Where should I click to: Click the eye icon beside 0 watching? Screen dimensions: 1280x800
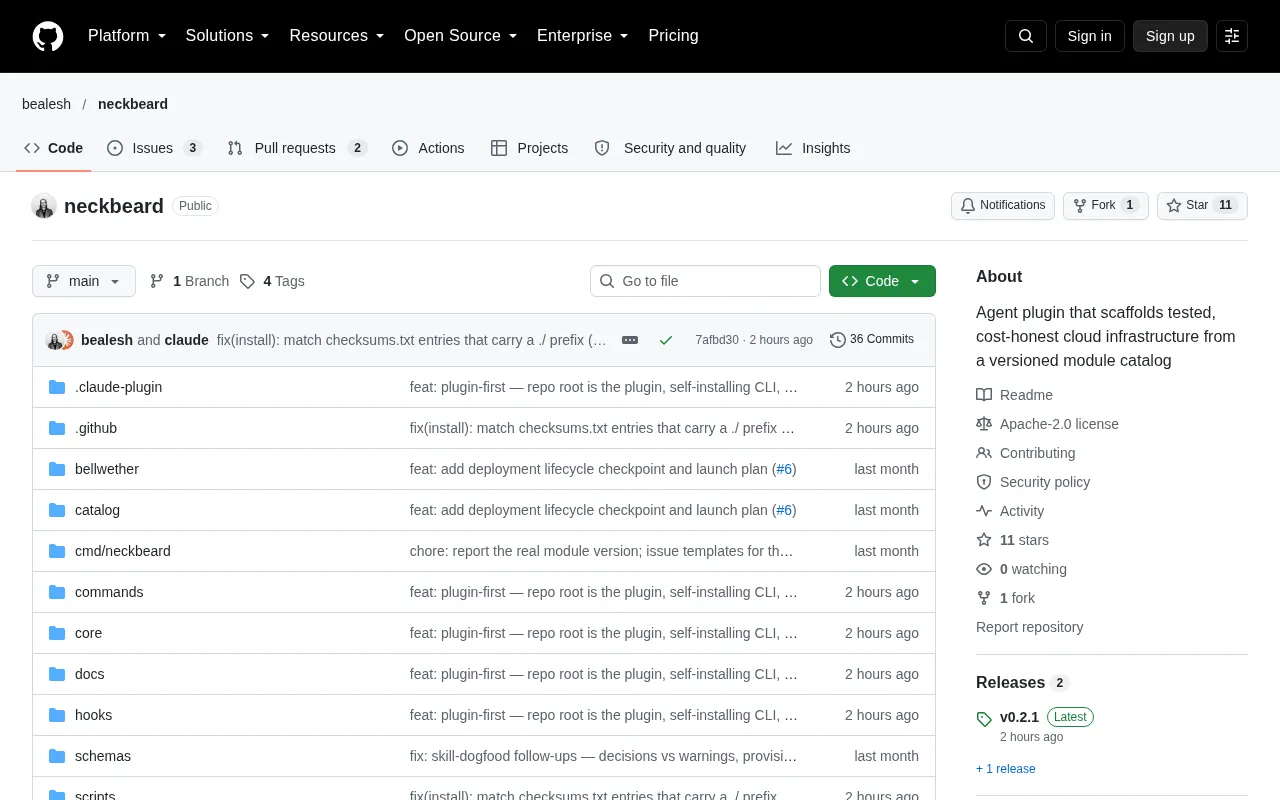pos(984,569)
